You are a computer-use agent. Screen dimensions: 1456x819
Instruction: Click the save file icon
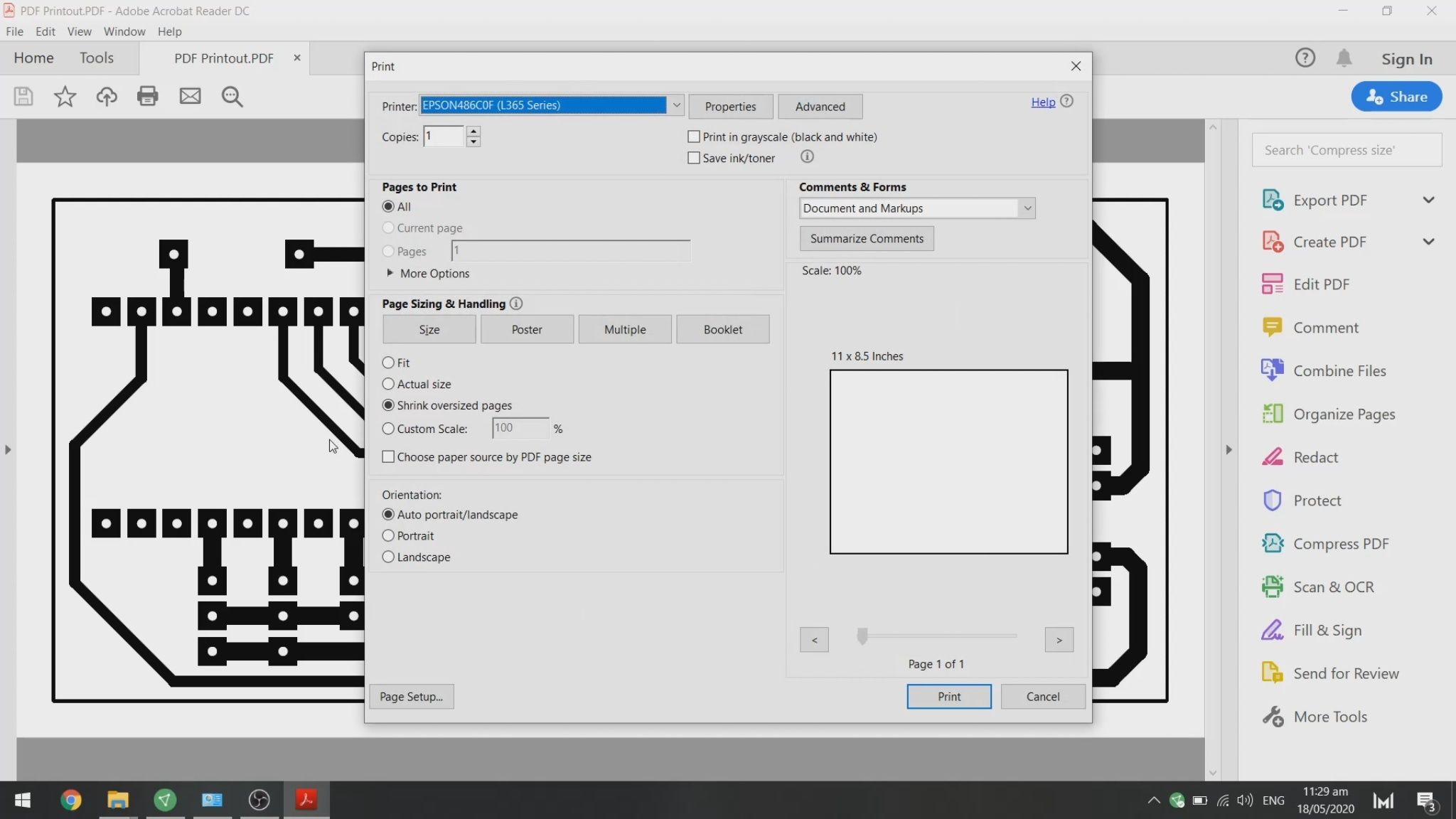23,96
